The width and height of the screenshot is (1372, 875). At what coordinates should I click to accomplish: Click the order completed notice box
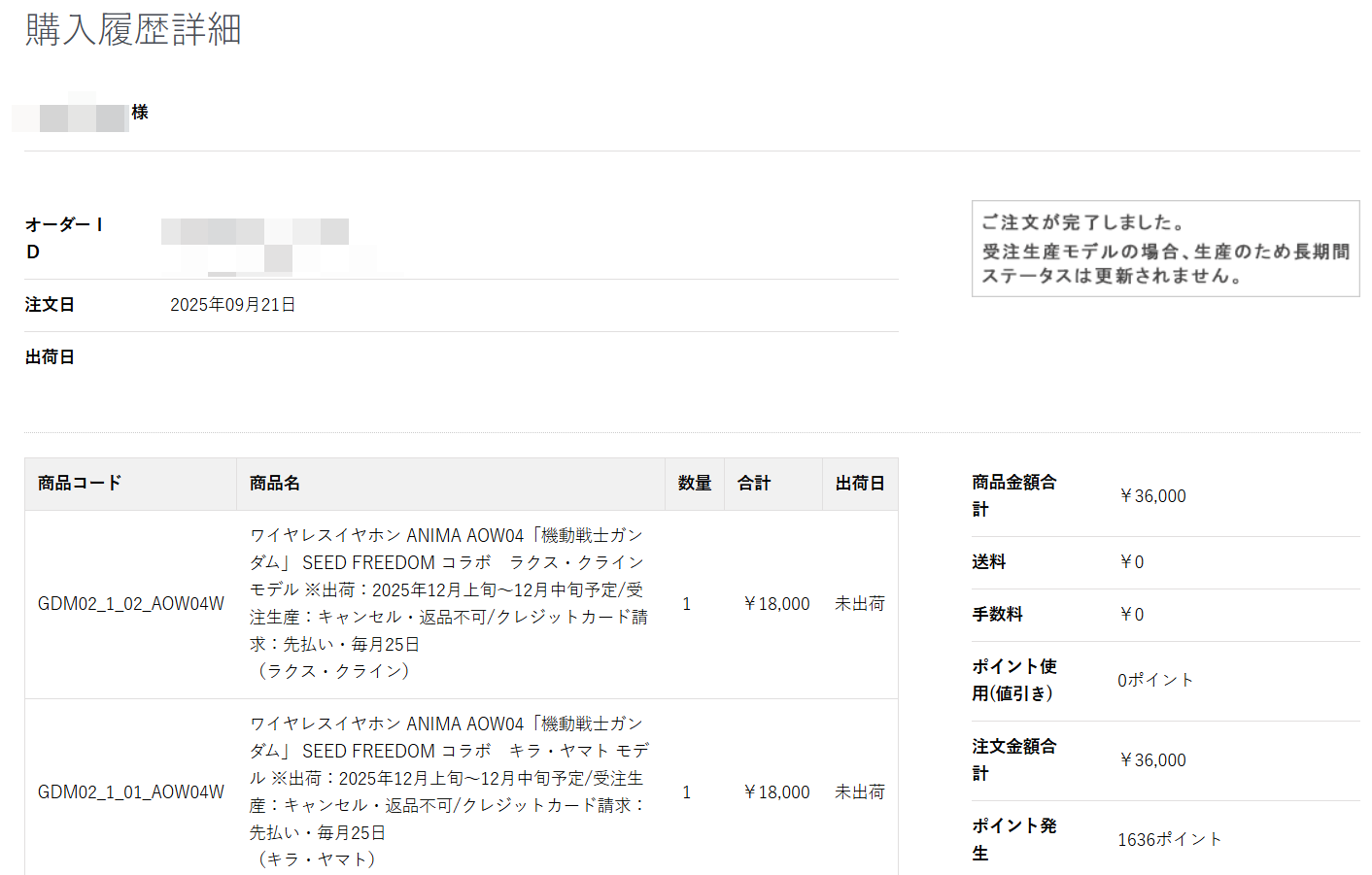1165,249
